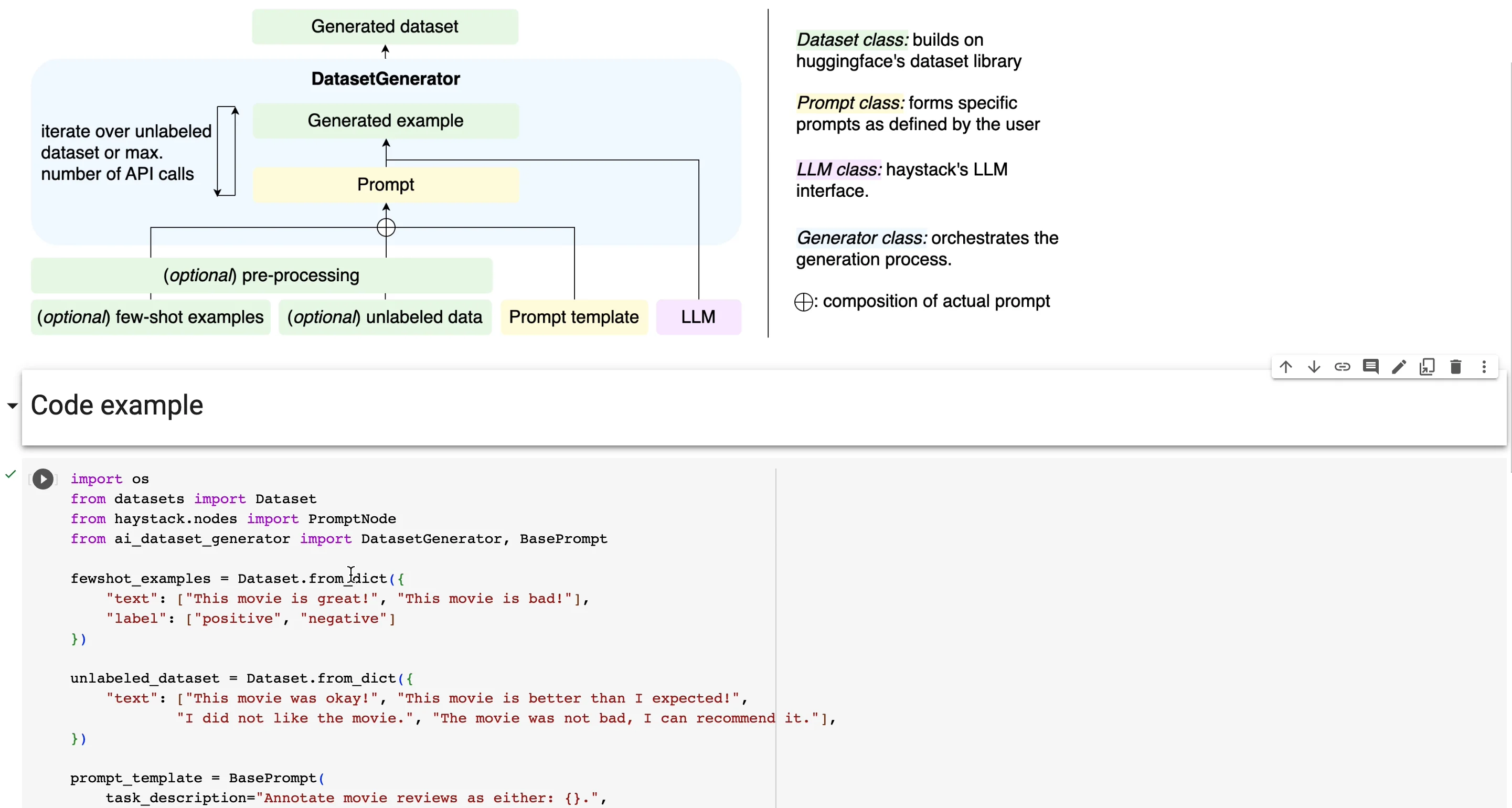Select the Code example heading text
1512x808 pixels.
(x=116, y=405)
